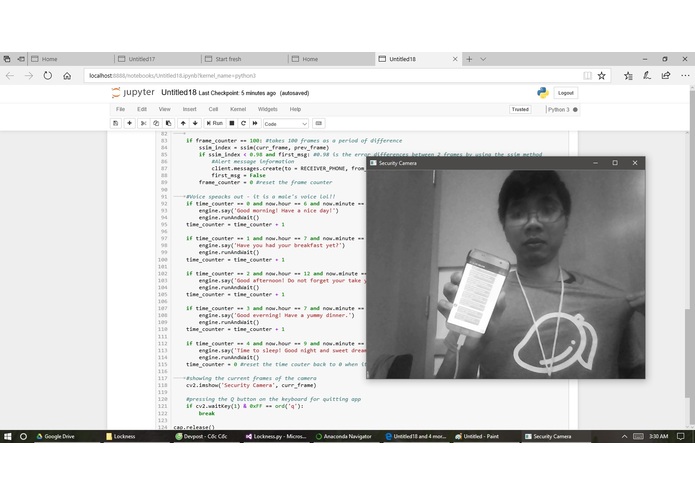The image size is (695, 494).
Task: Paste cells below in Jupyter toolbar
Action: pyautogui.click(x=168, y=123)
